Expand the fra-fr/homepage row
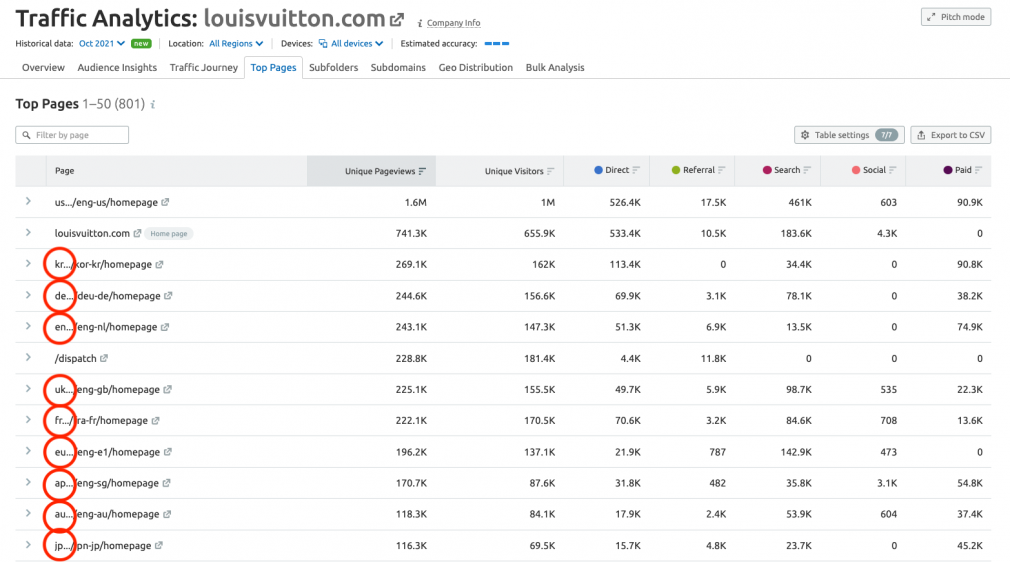 28,420
